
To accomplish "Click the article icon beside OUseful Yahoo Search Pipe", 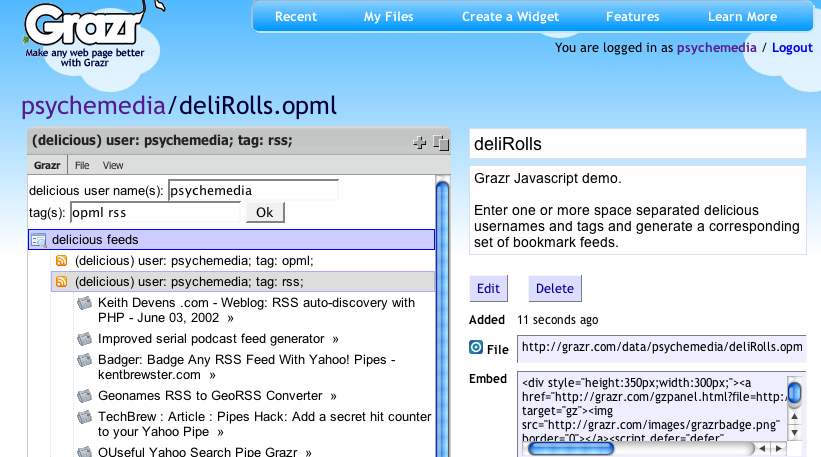I will coord(84,452).
